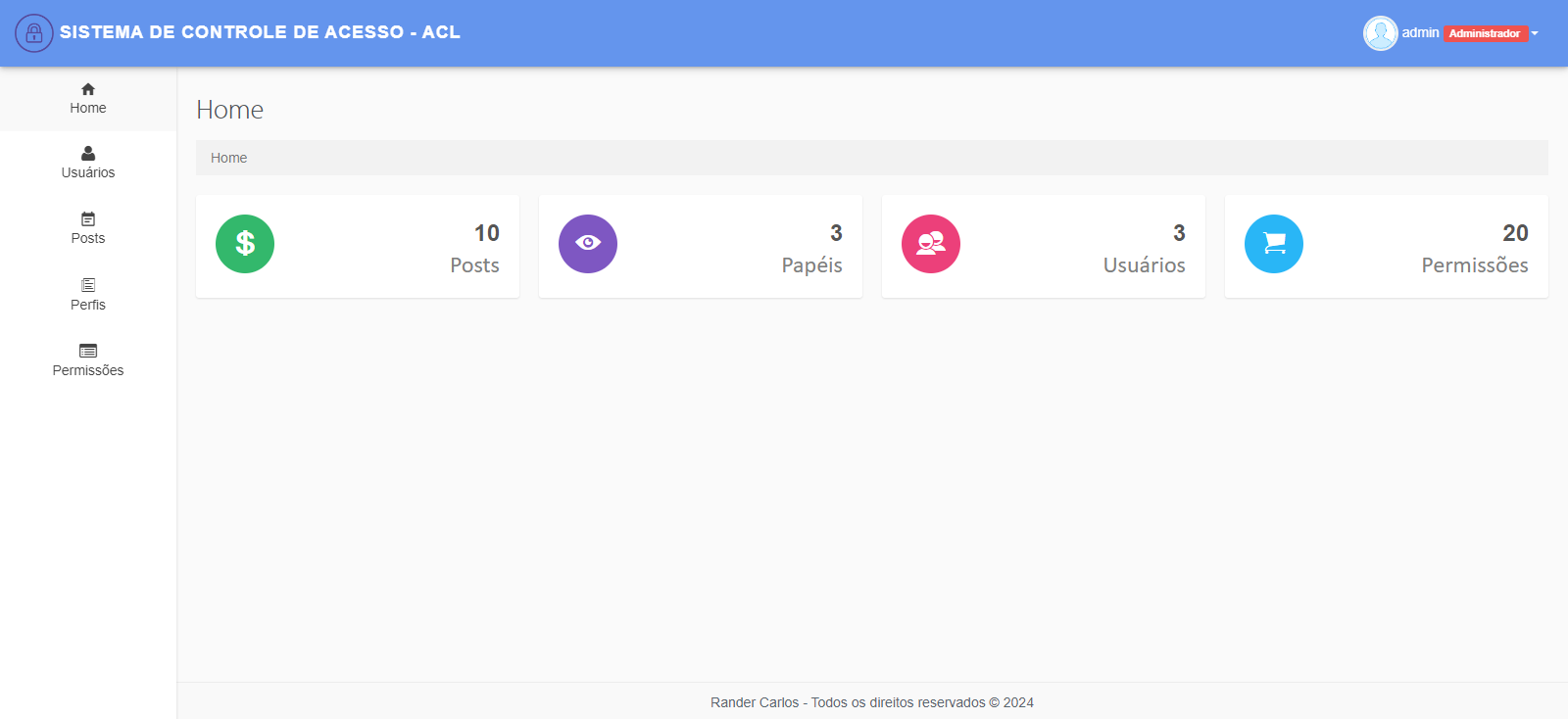Screen dimensions: 1568x719
Task: Click the Permissões card label
Action: 1475,265
